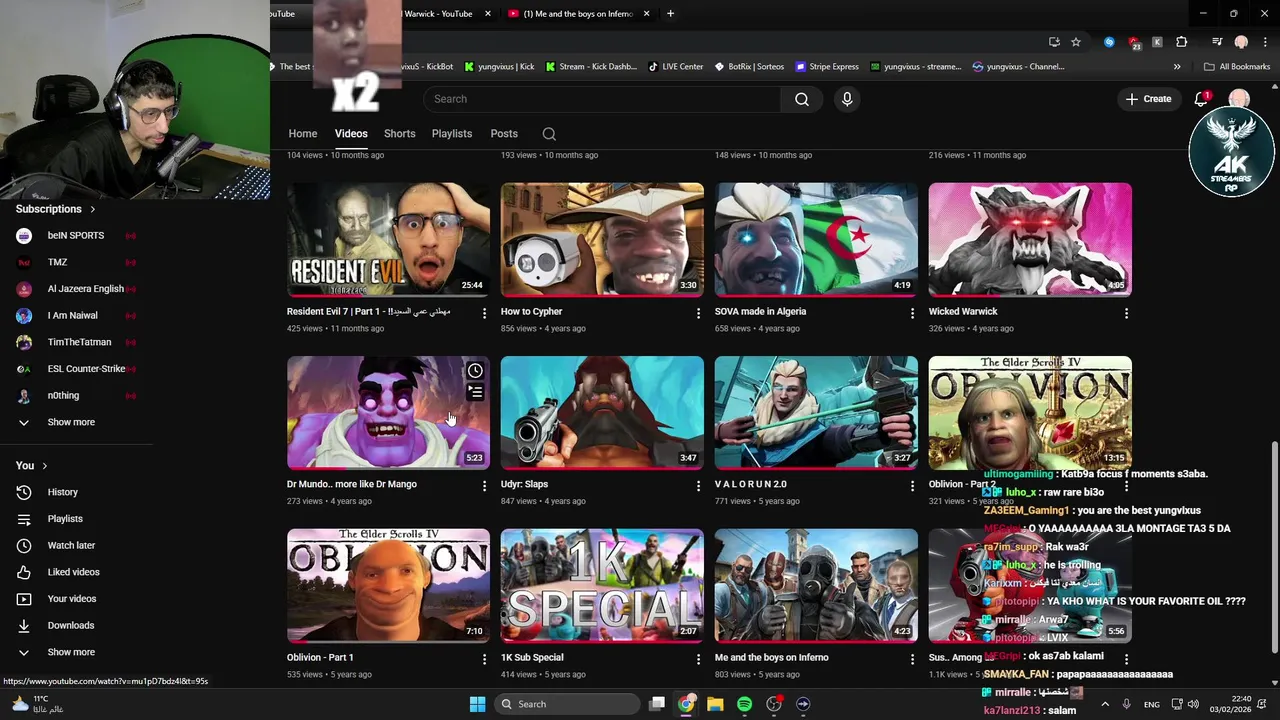This screenshot has height=720, width=1280.
Task: Open the Chrome extensions puzzle icon
Action: pyautogui.click(x=1182, y=42)
